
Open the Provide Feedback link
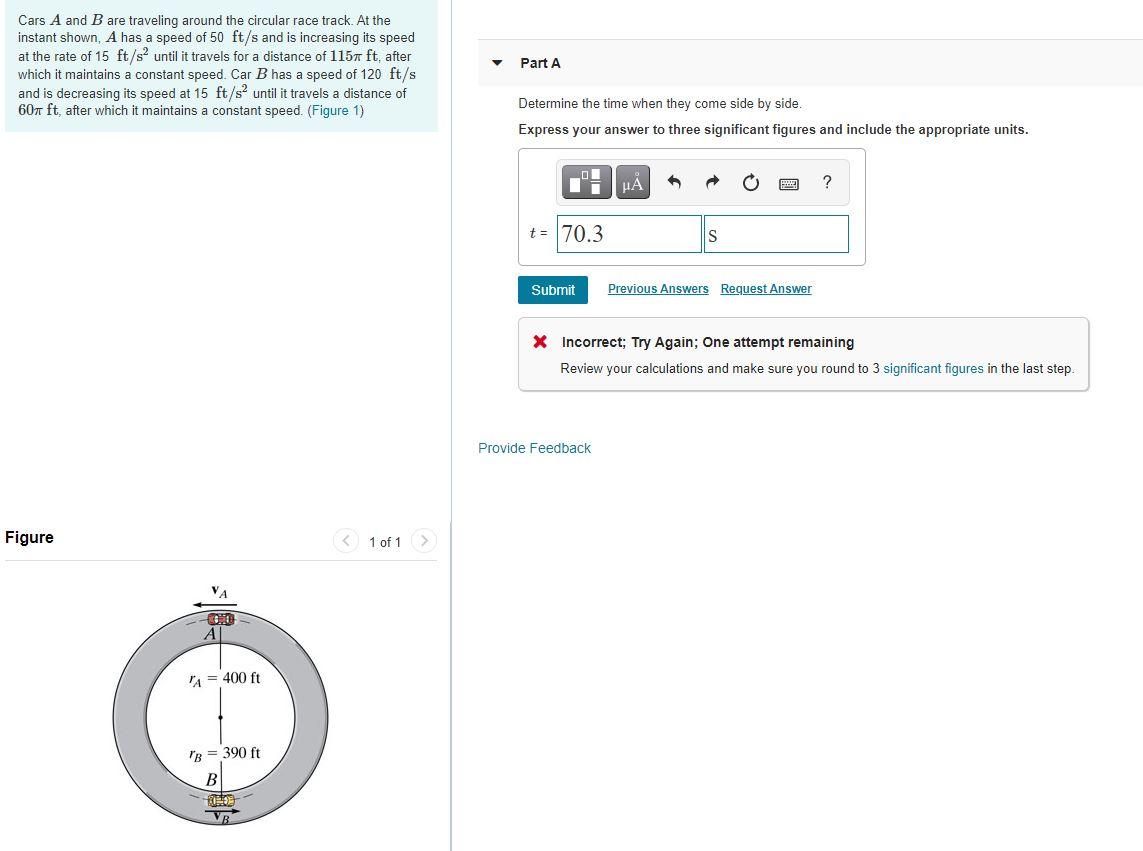coord(534,447)
